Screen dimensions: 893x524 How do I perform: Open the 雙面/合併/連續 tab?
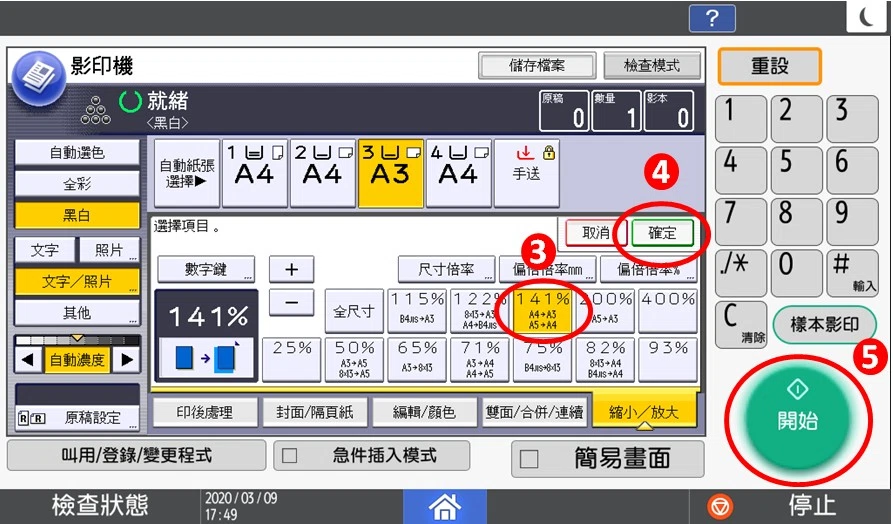click(534, 412)
